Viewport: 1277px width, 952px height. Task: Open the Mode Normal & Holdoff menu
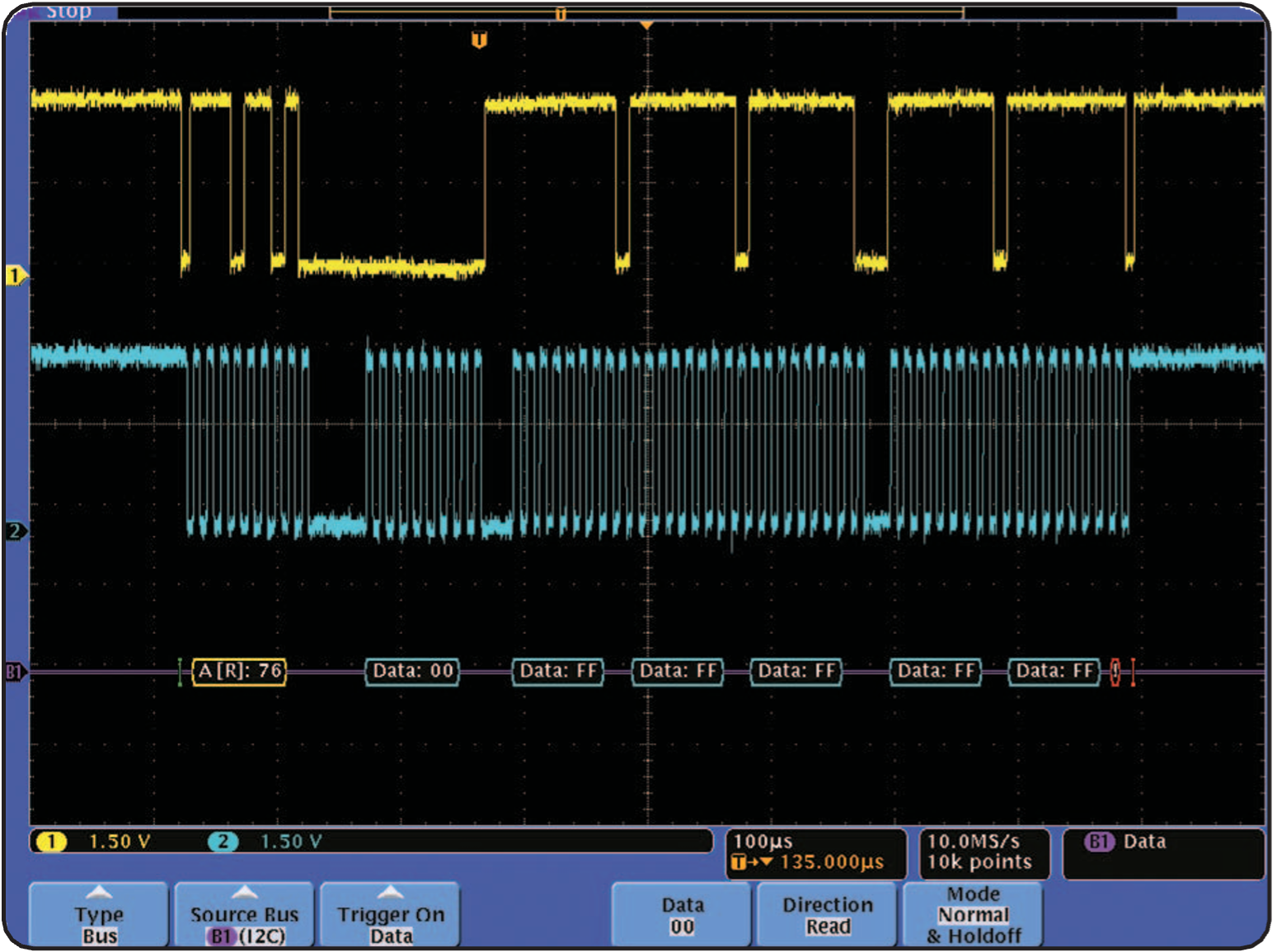(973, 915)
